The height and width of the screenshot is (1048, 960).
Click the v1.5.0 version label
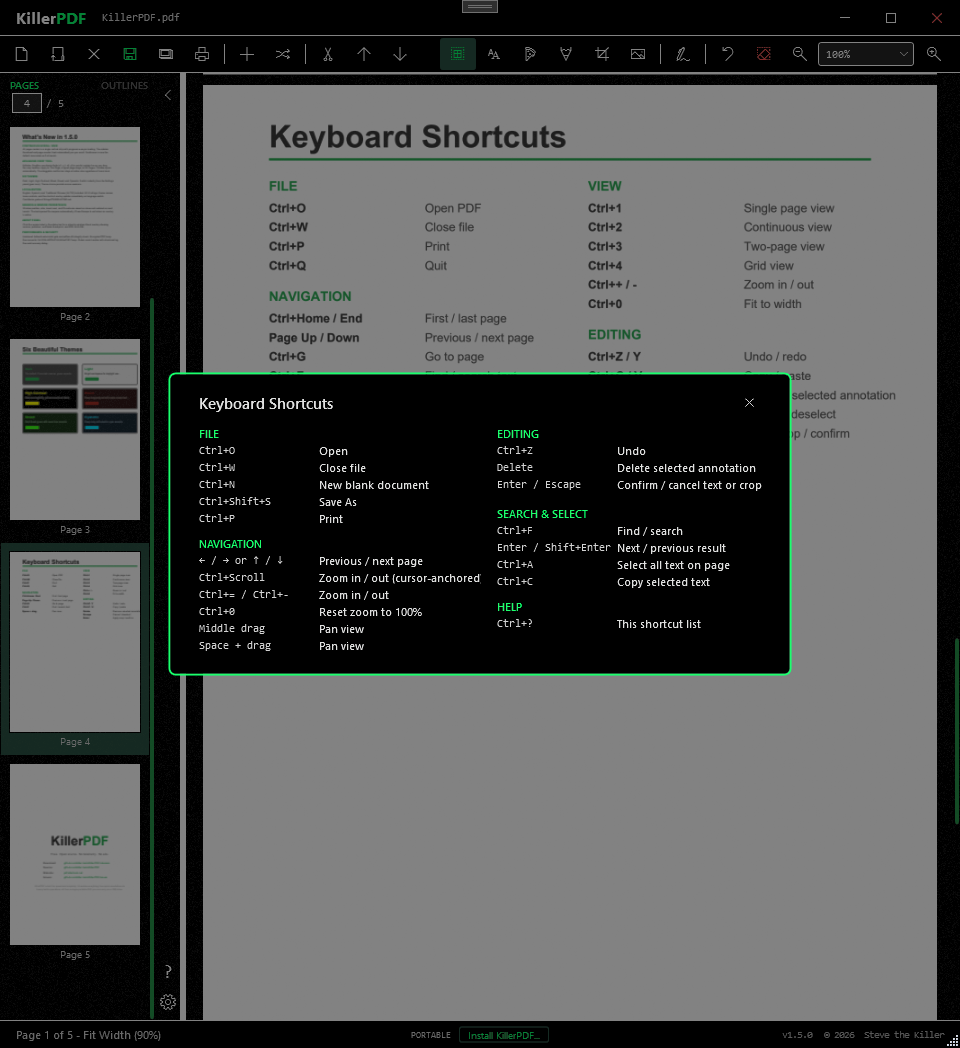coord(798,1035)
